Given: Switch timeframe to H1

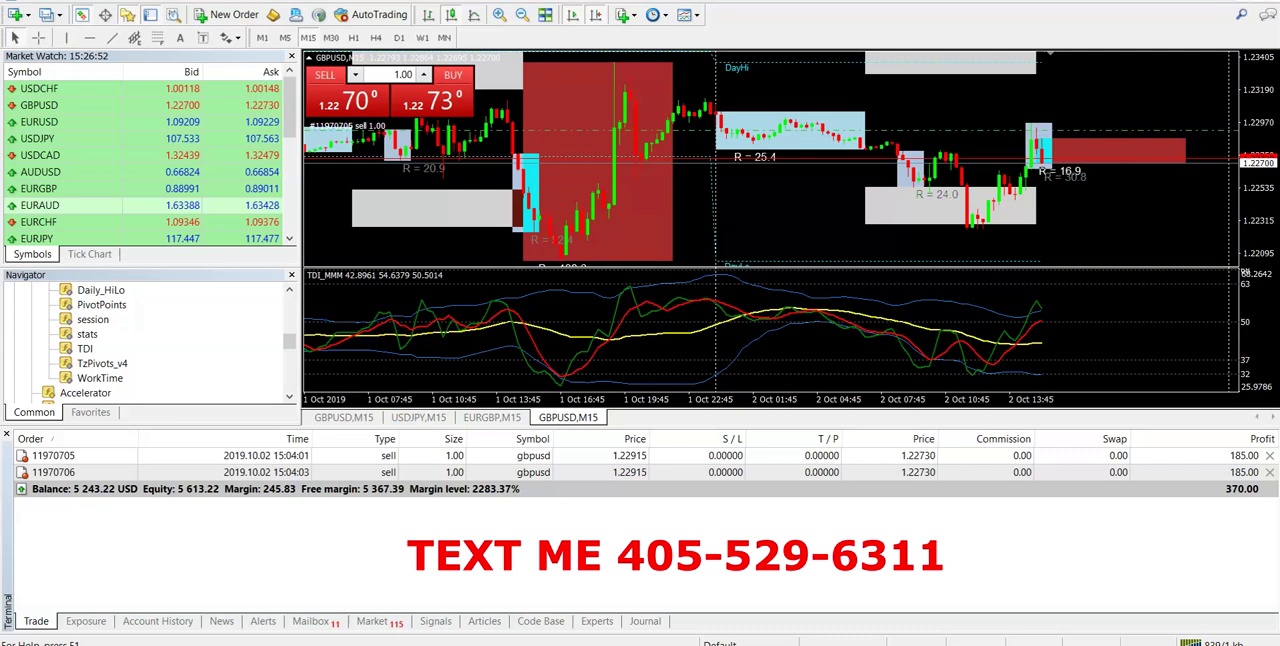Looking at the screenshot, I should (353, 38).
